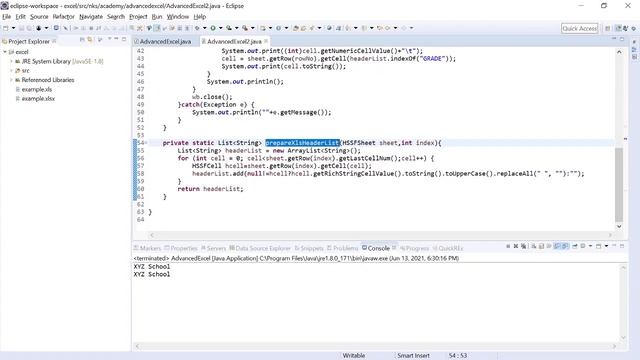Open the Properties tab
The width and height of the screenshot is (640, 360).
[x=181, y=248]
